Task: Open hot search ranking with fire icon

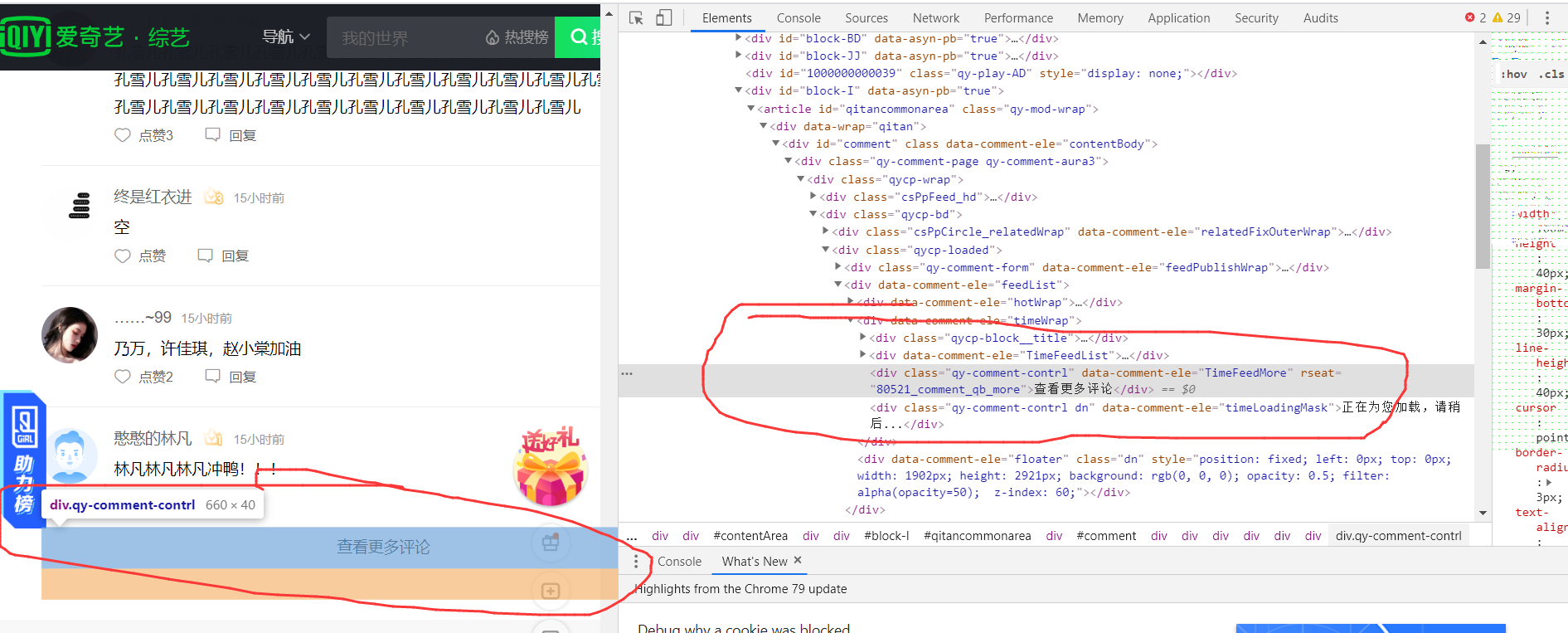Action: tap(517, 37)
